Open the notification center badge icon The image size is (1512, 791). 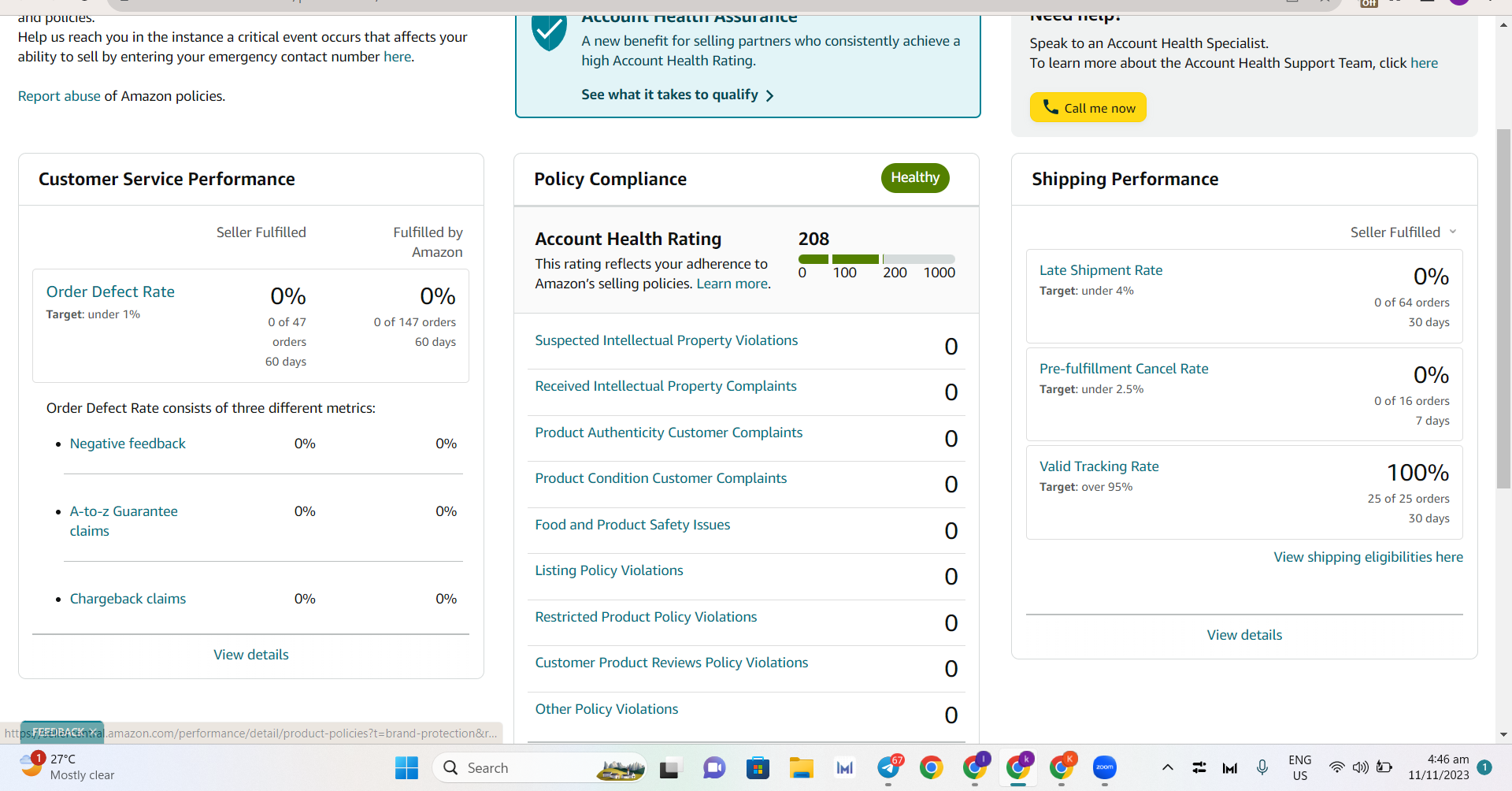click(1484, 767)
